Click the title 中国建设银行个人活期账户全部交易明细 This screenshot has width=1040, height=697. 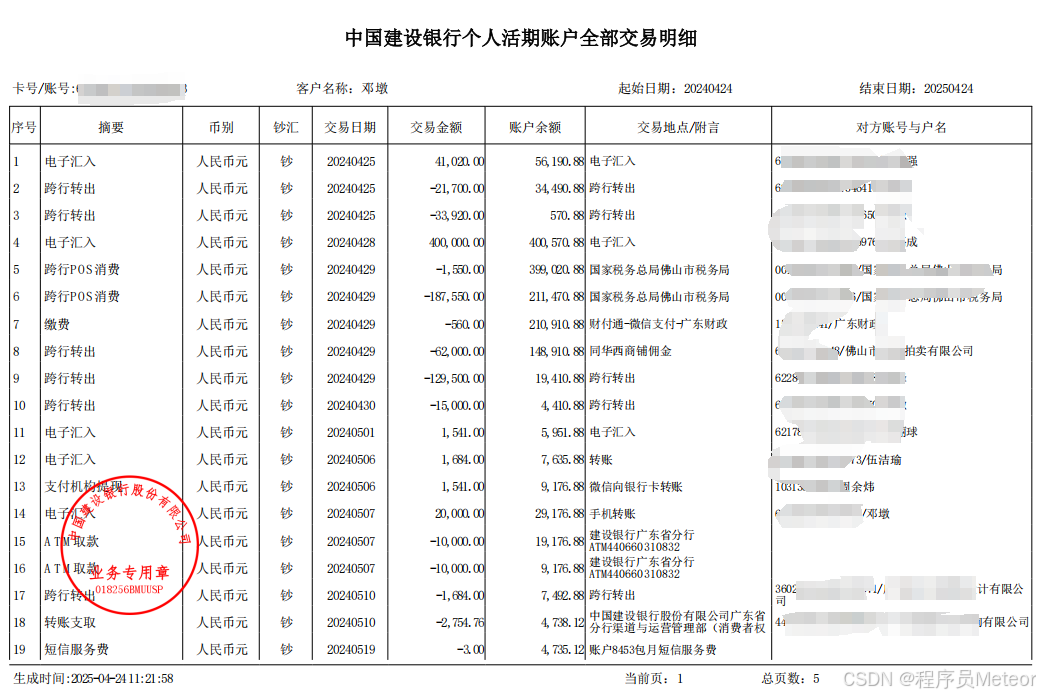[x=521, y=38]
